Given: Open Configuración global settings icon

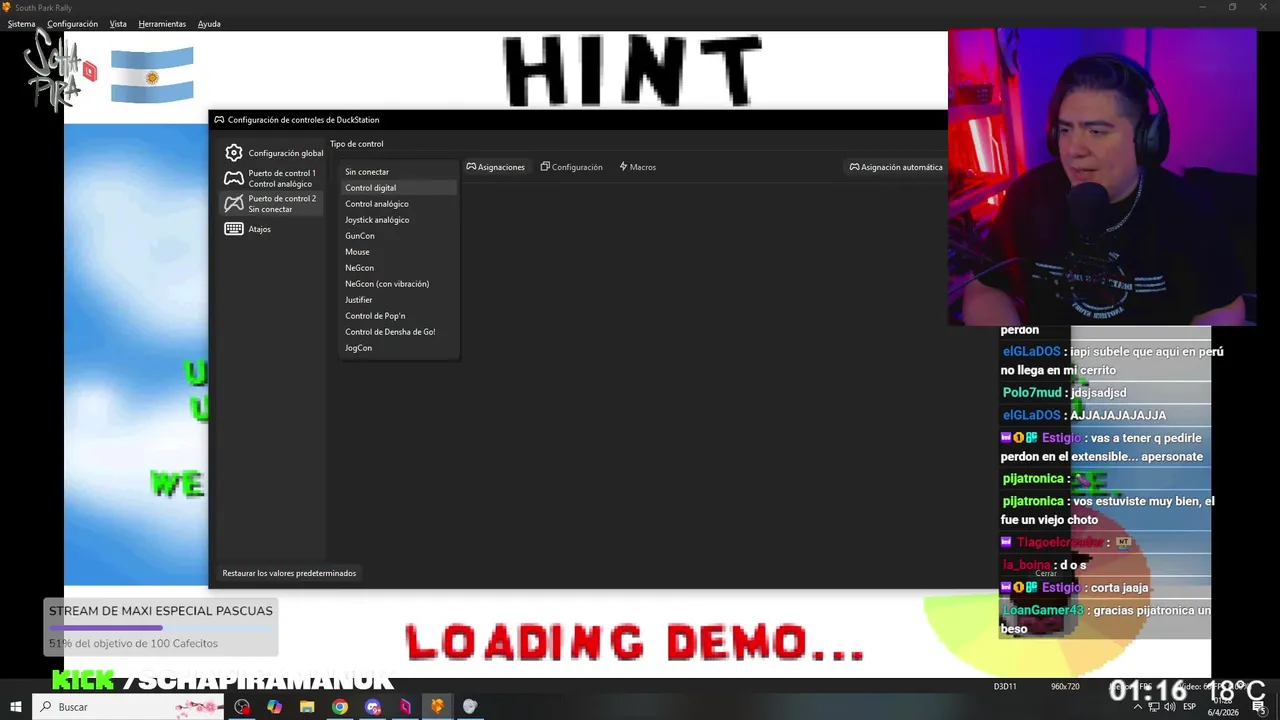Looking at the screenshot, I should tap(233, 153).
